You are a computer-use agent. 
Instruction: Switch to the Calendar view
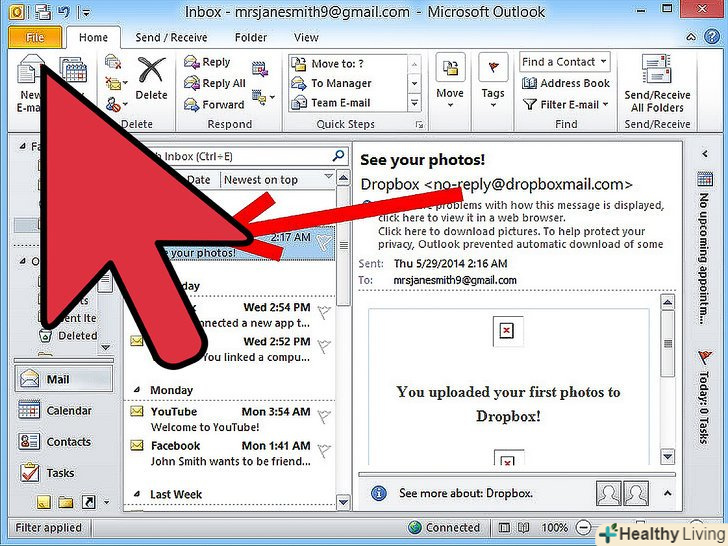pos(64,410)
